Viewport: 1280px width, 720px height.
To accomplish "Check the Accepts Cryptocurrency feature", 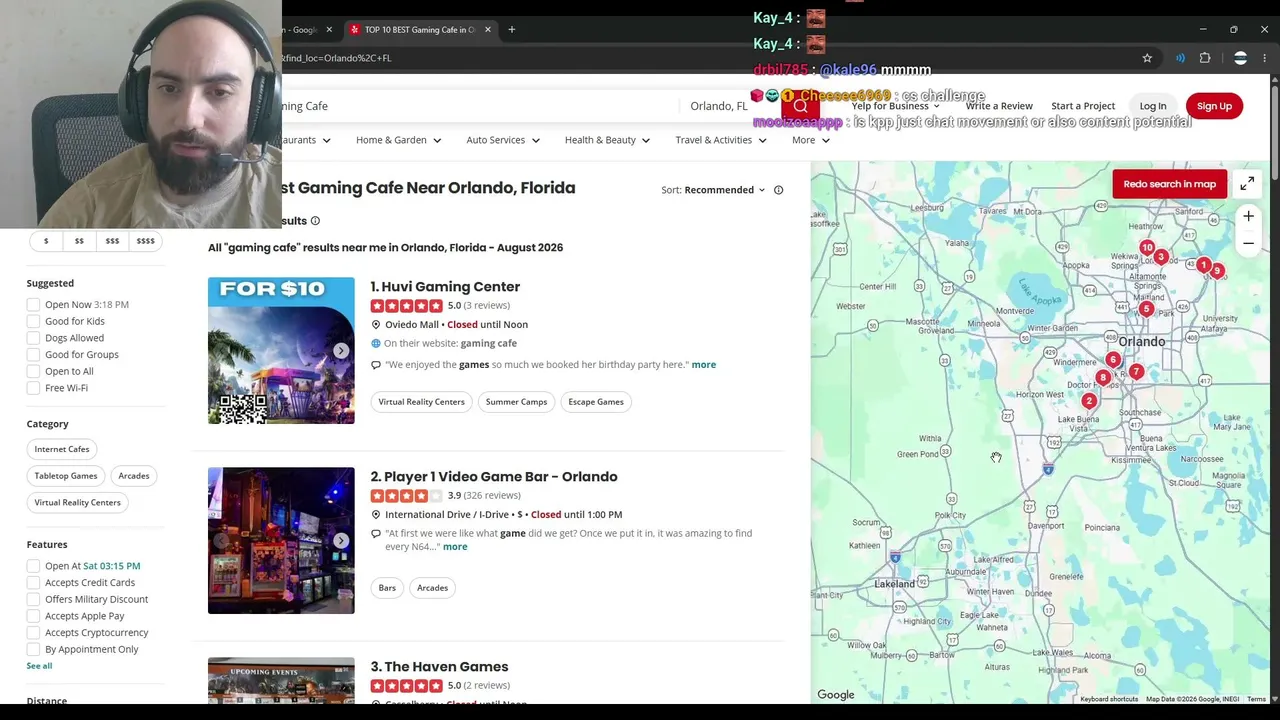I will [33, 633].
